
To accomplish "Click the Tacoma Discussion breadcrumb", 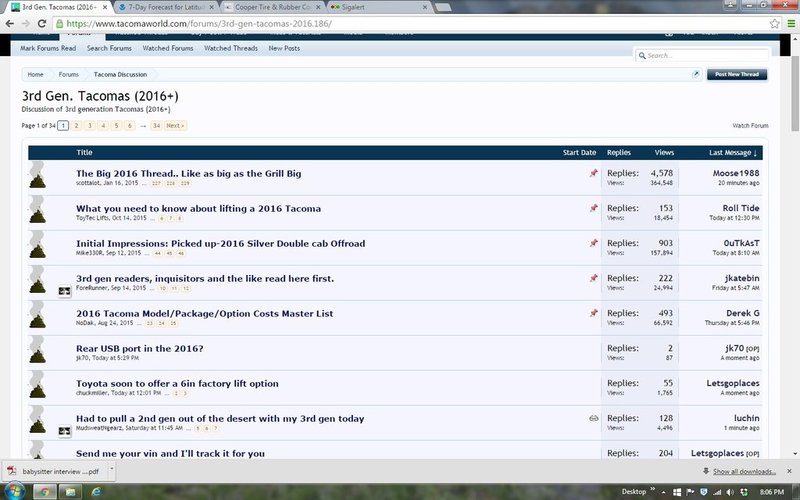I will pos(120,74).
